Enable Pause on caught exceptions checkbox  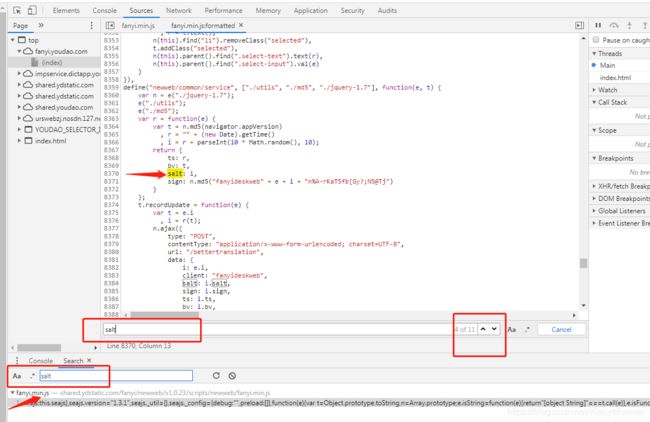pos(596,40)
